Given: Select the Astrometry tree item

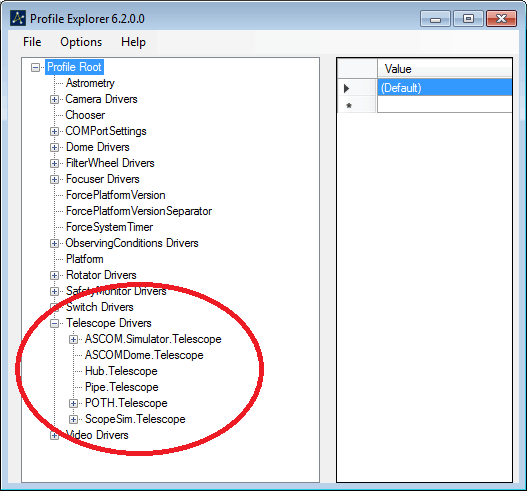Looking at the screenshot, I should [x=90, y=83].
